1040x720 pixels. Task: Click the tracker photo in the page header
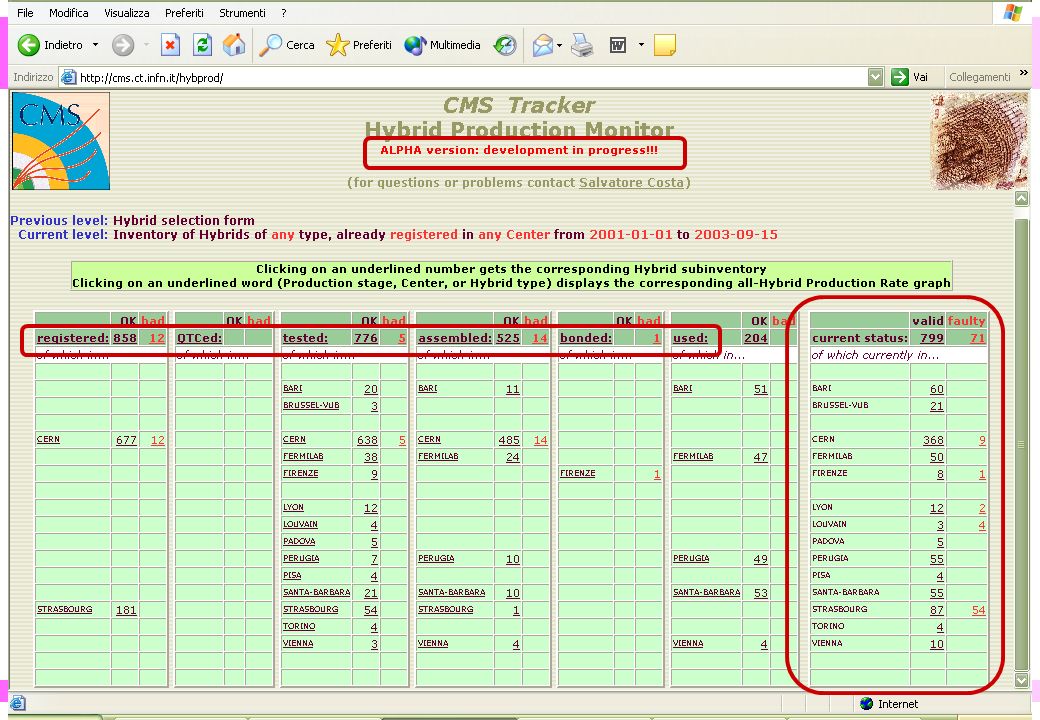[x=979, y=141]
